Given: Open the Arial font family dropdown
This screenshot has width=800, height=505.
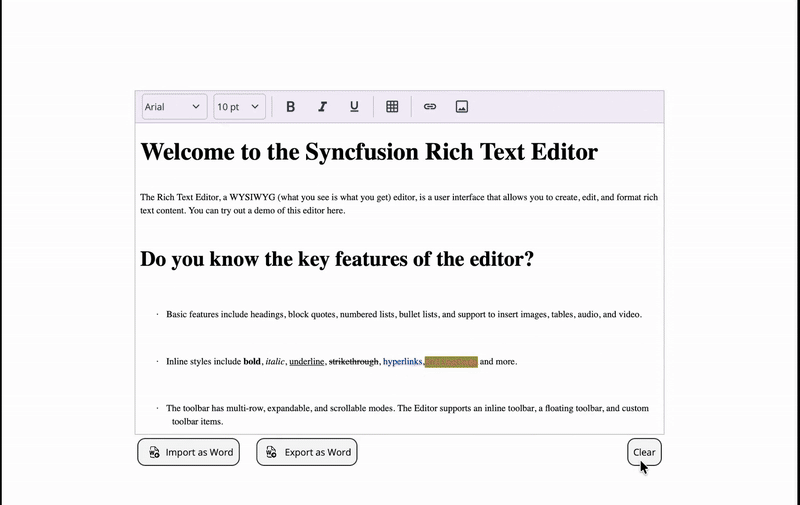Looking at the screenshot, I should [174, 107].
